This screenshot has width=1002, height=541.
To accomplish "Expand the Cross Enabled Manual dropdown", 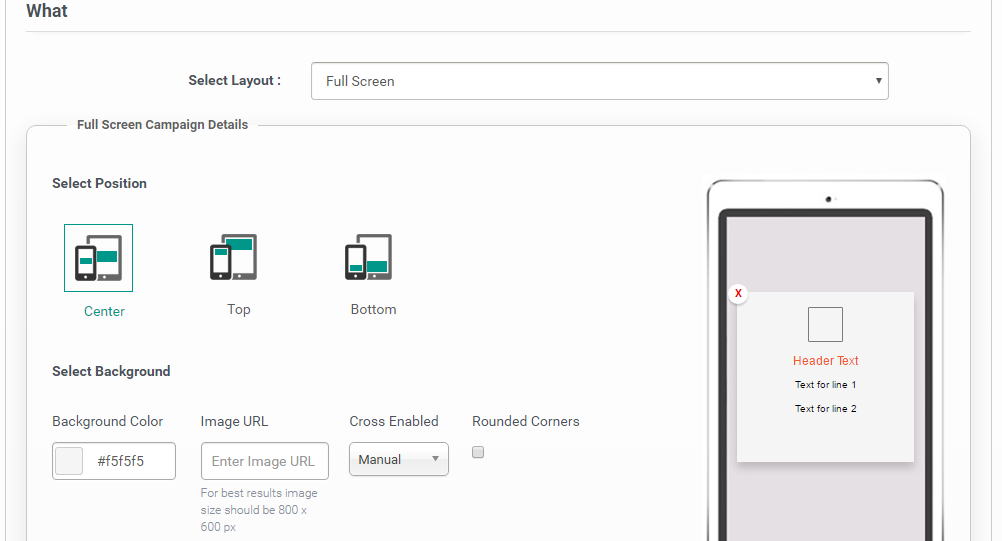I will pyautogui.click(x=398, y=459).
